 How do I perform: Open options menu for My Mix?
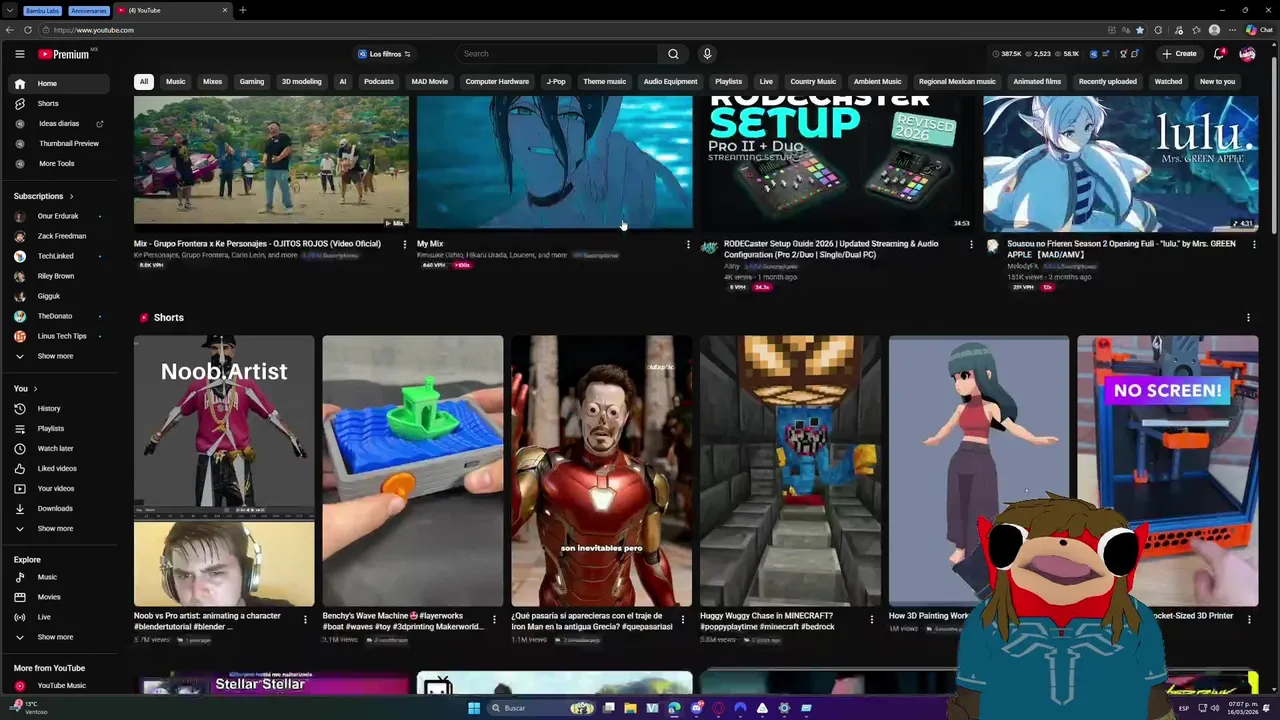pyautogui.click(x=688, y=245)
